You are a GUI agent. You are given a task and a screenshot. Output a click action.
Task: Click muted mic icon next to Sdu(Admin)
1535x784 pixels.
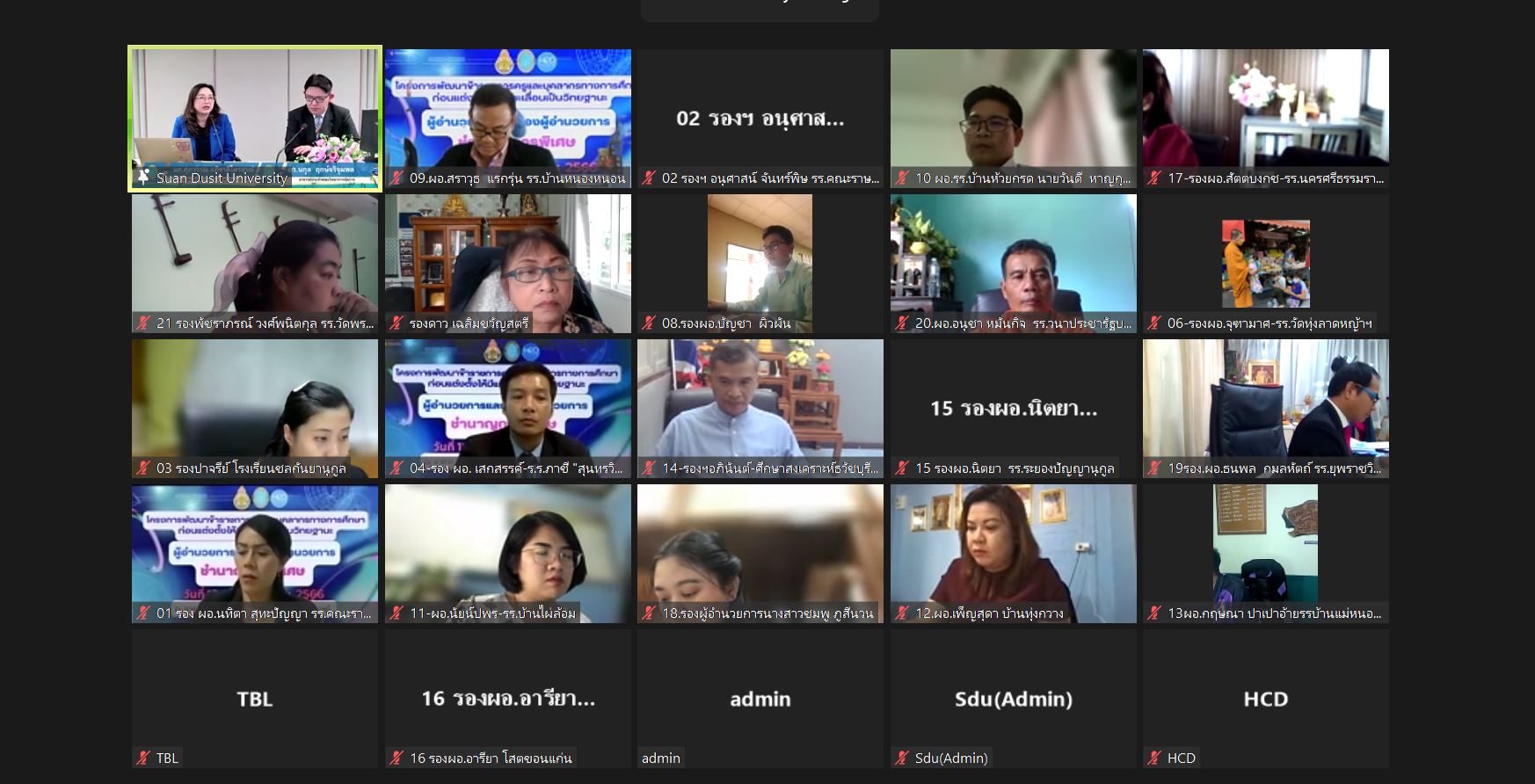click(x=902, y=758)
